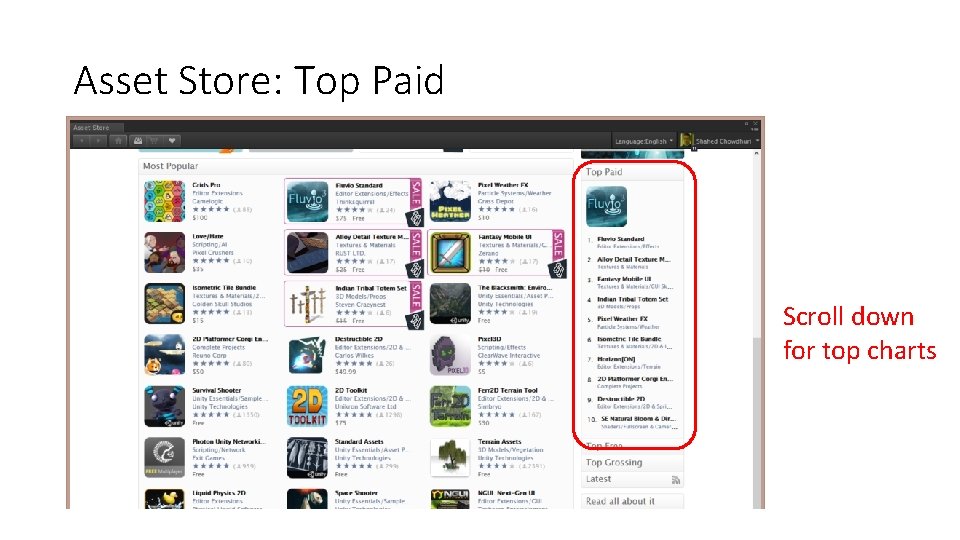Click the vertical scrollbar of the store page
Image resolution: width=960 pixels, height=540 pixels.
click(757, 331)
